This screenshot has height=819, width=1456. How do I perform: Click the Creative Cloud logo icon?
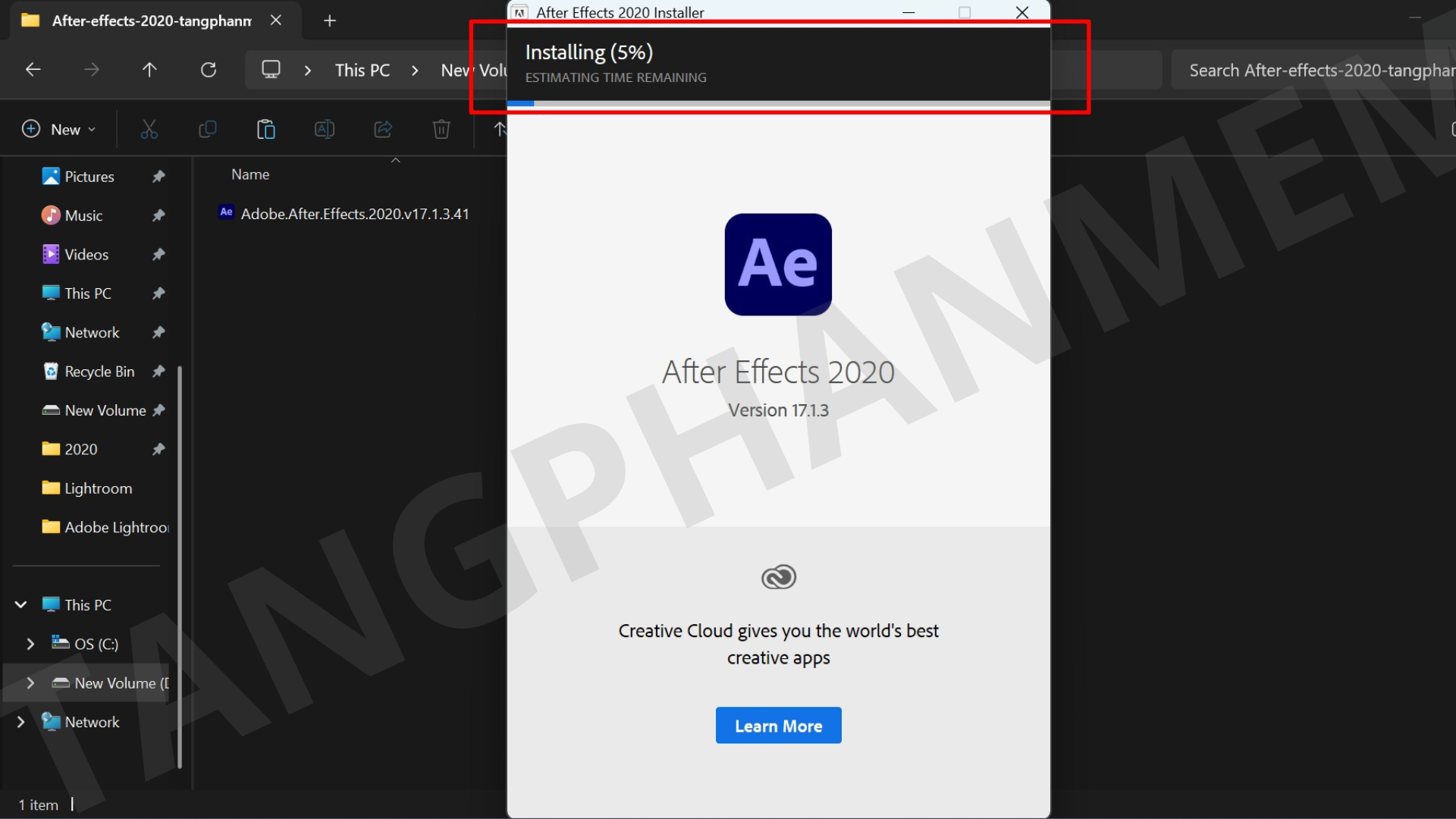point(778,577)
